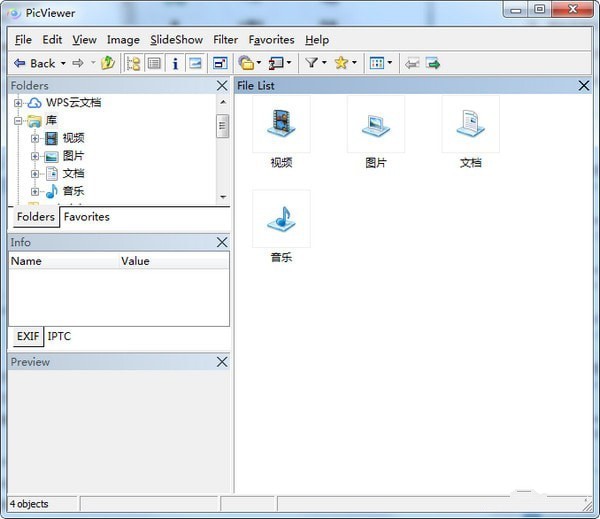Open the recent folders dropdown arrow

259,62
